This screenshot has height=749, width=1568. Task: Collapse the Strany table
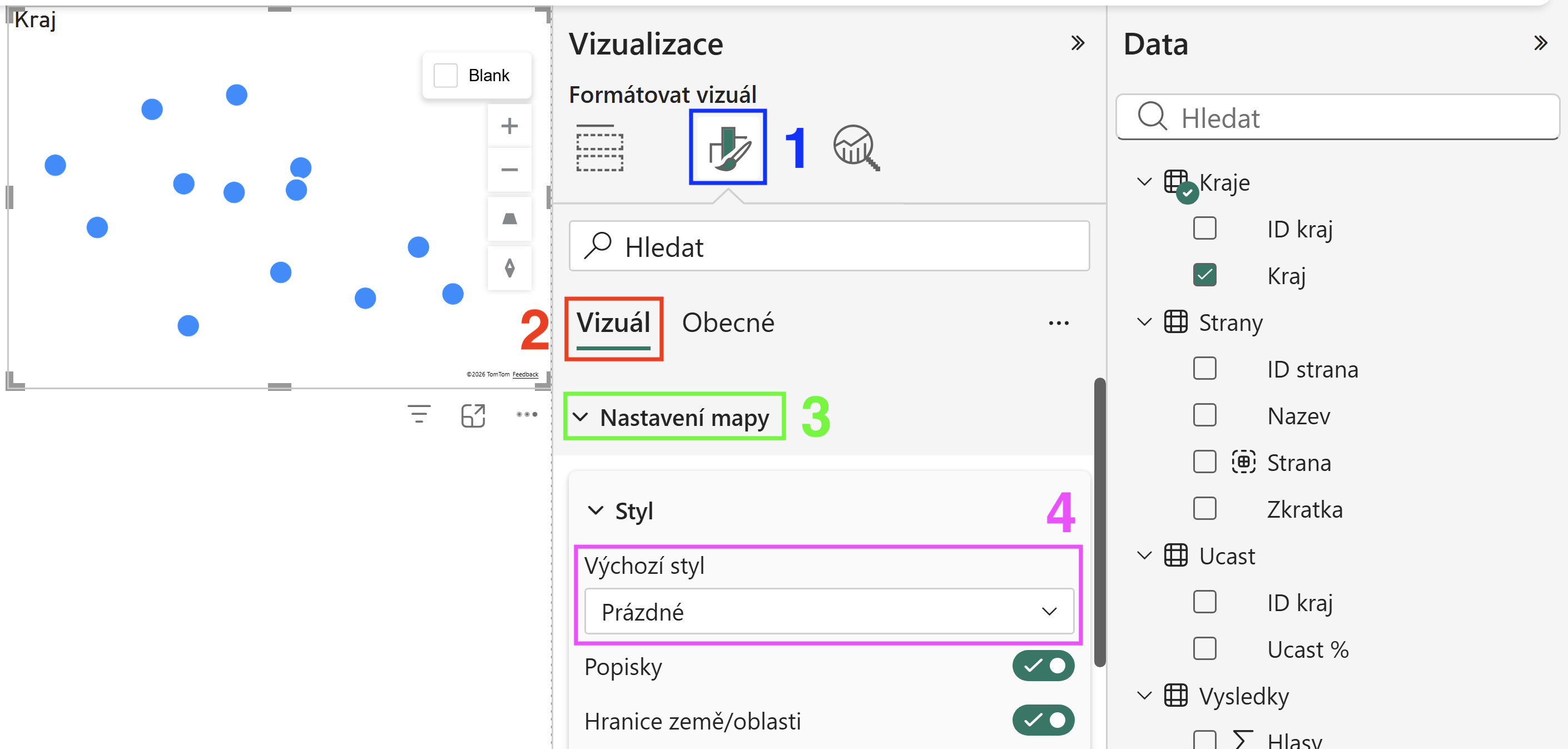(1144, 321)
